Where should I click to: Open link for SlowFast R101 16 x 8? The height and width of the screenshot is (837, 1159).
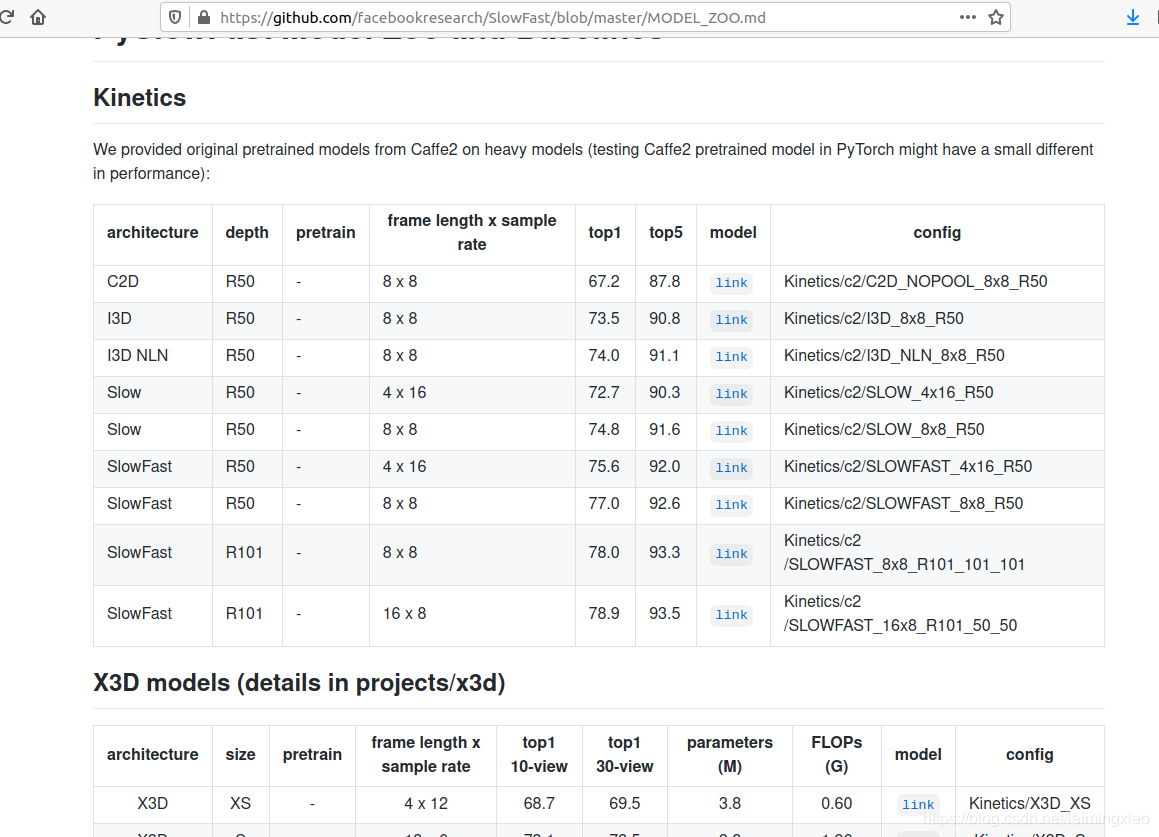(731, 615)
